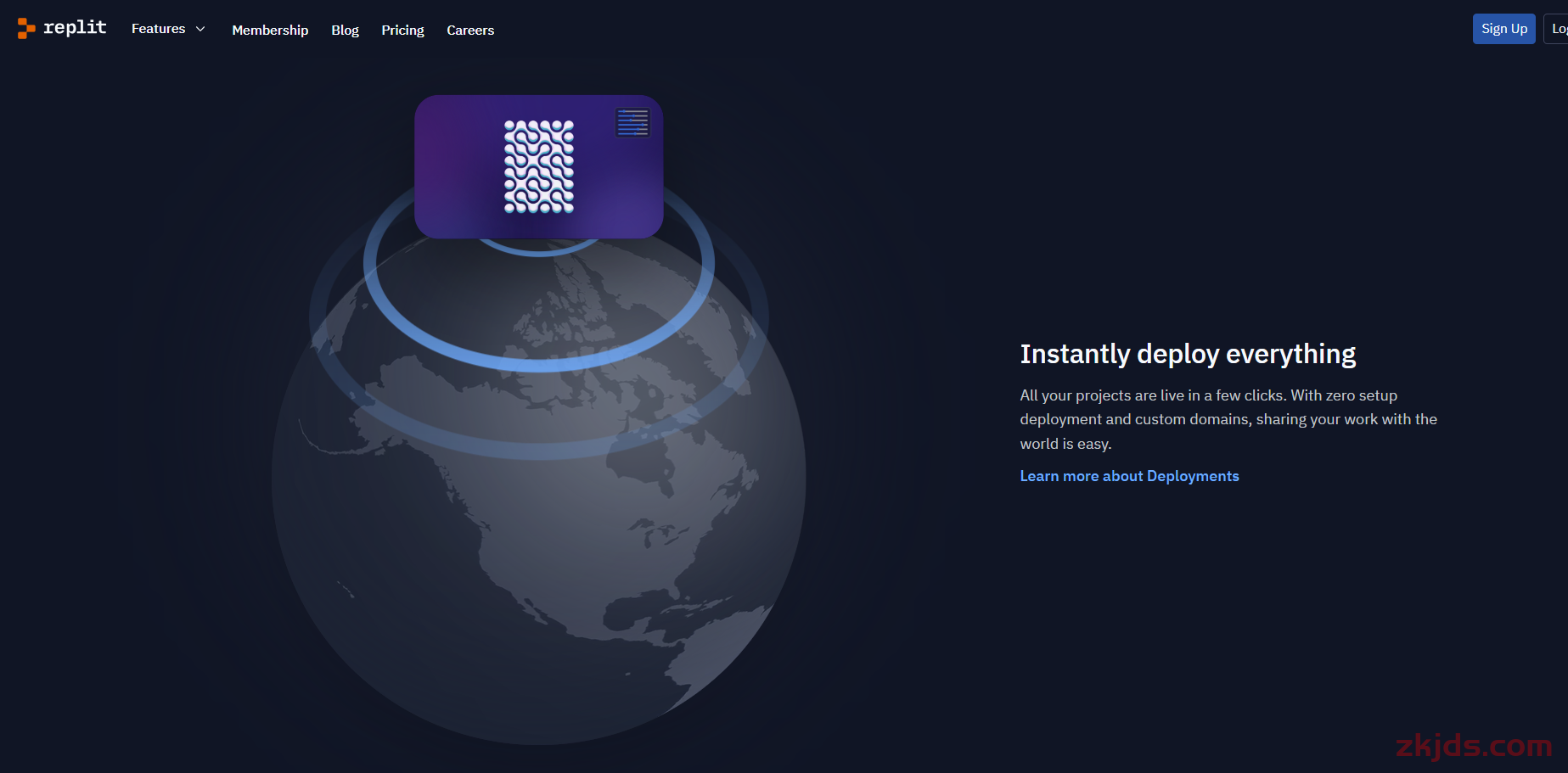Click the white maze pattern on the card

(539, 166)
